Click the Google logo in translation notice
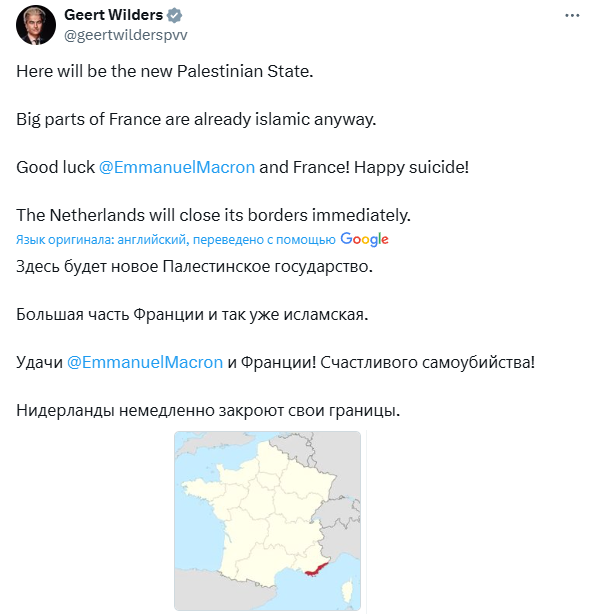The width and height of the screenshot is (614, 614). pos(364,239)
